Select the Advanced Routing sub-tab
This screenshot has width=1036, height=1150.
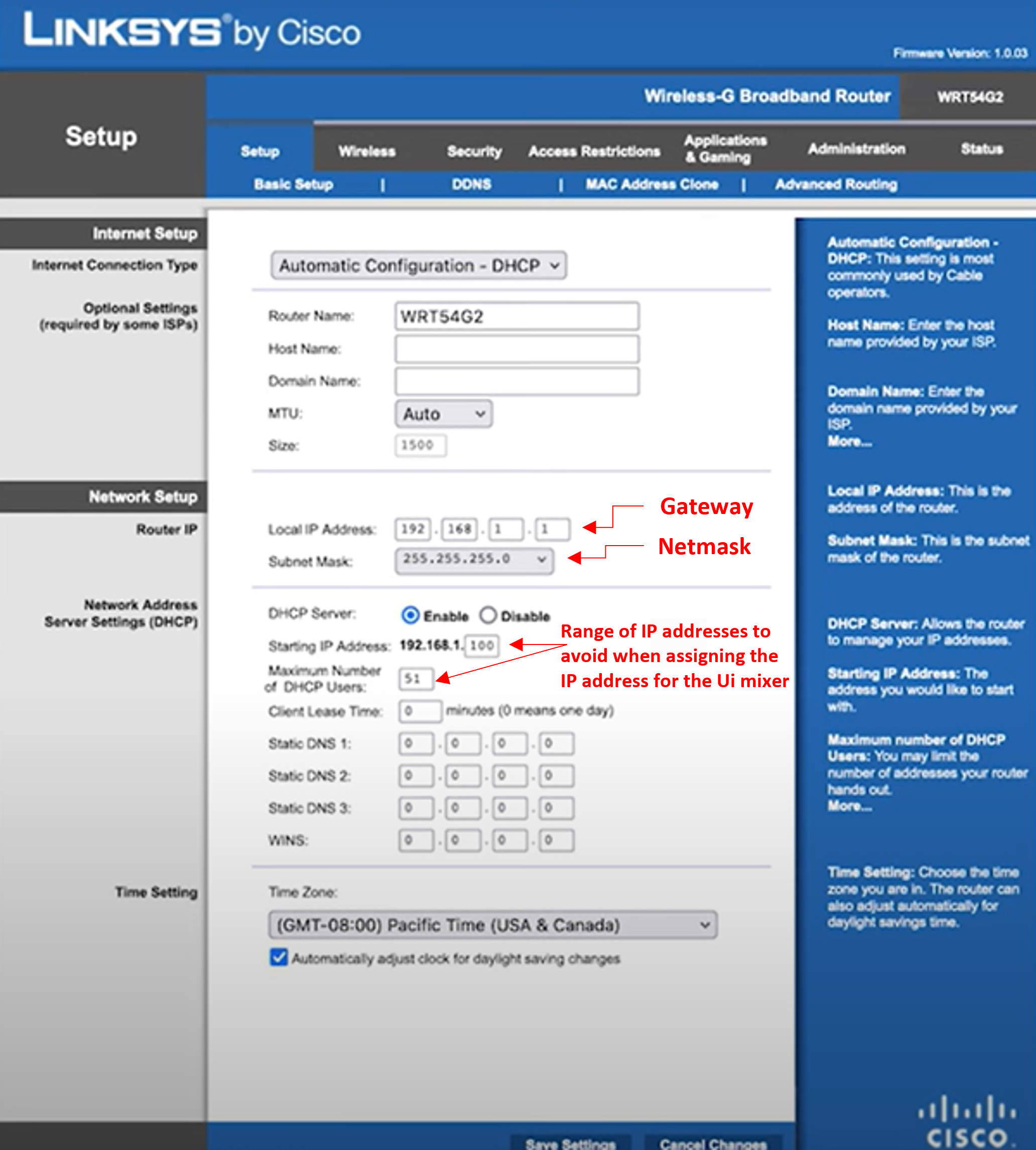tap(836, 184)
